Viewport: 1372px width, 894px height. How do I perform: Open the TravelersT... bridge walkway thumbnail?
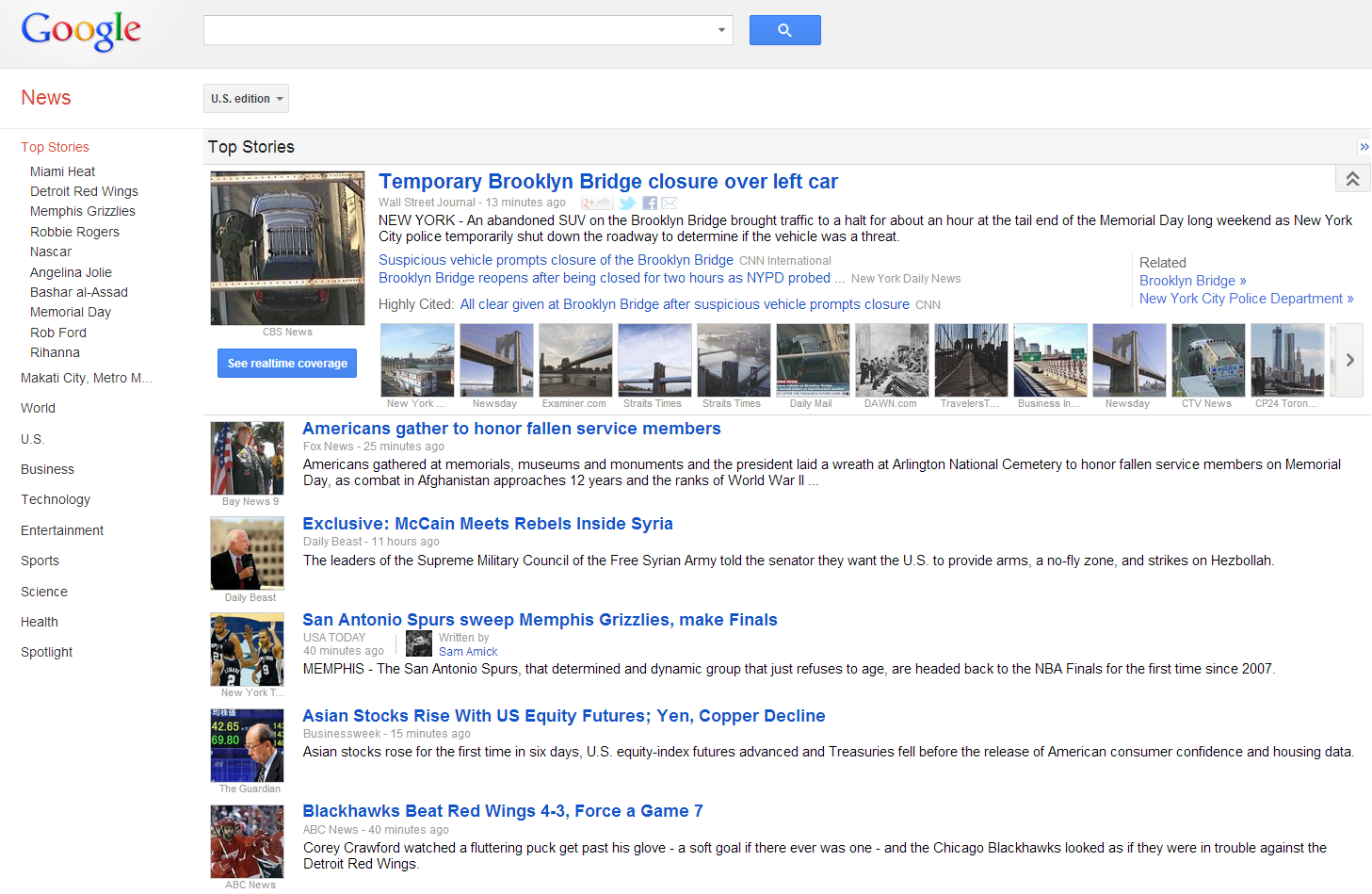971,360
